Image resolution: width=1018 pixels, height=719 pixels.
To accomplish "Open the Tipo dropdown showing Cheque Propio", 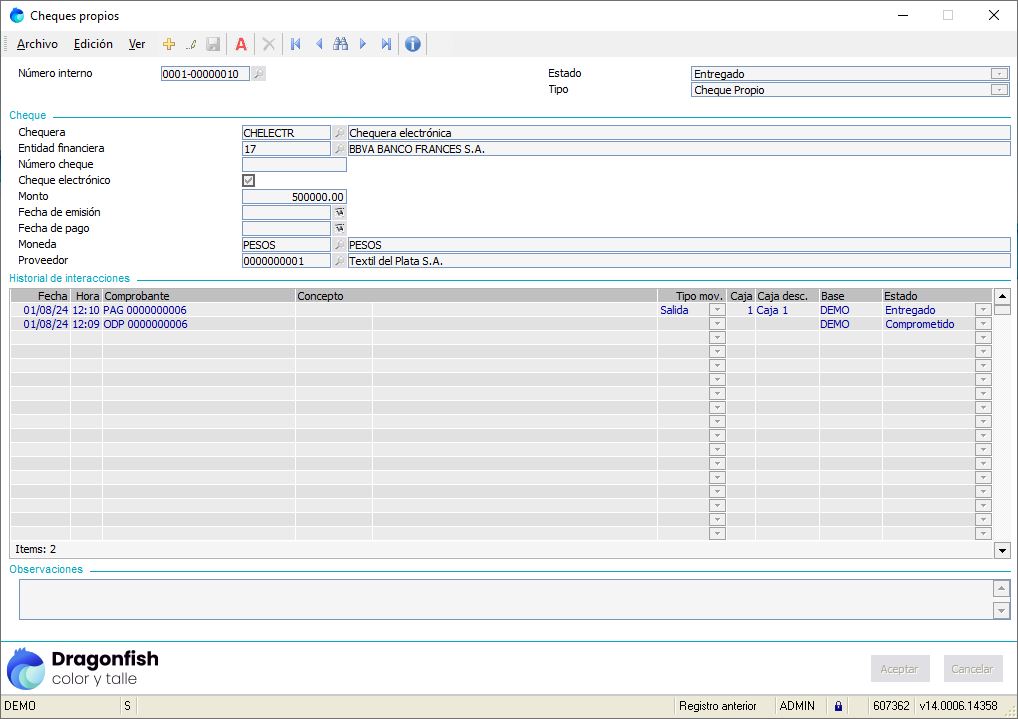I will pos(1000,90).
